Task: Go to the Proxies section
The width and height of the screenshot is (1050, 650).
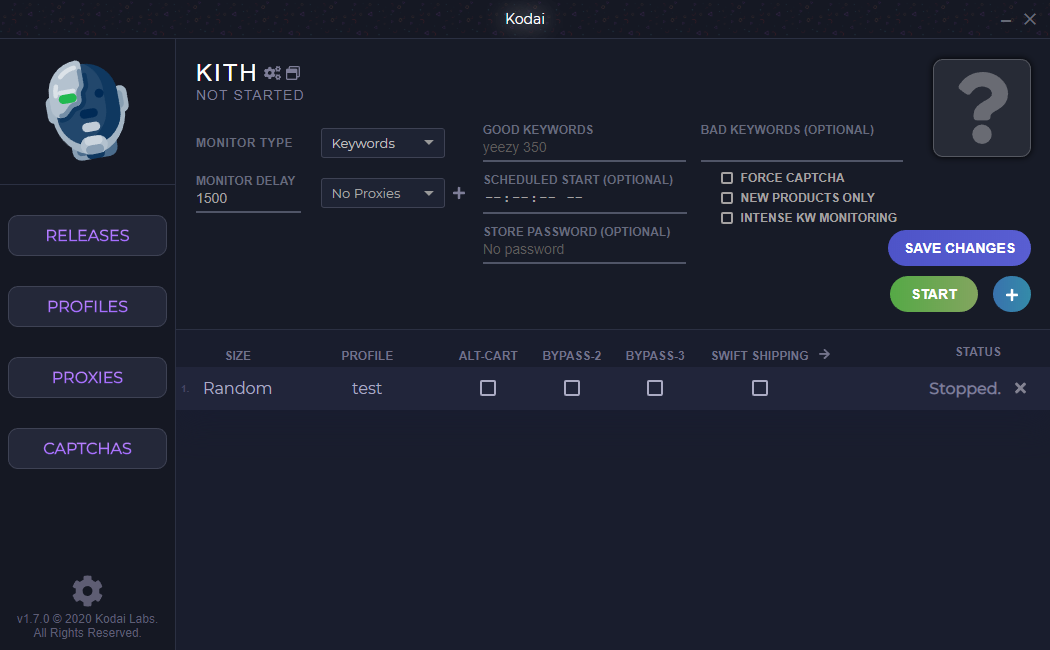Action: coord(88,378)
